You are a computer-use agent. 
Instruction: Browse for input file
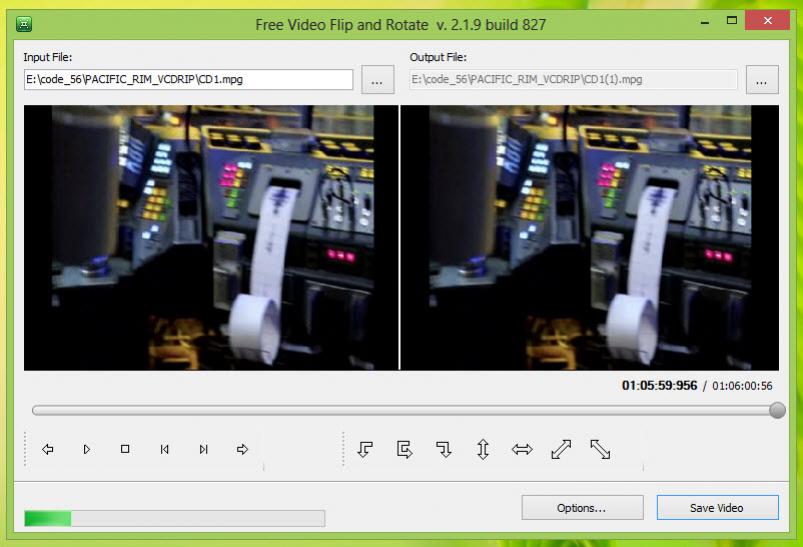click(x=377, y=79)
